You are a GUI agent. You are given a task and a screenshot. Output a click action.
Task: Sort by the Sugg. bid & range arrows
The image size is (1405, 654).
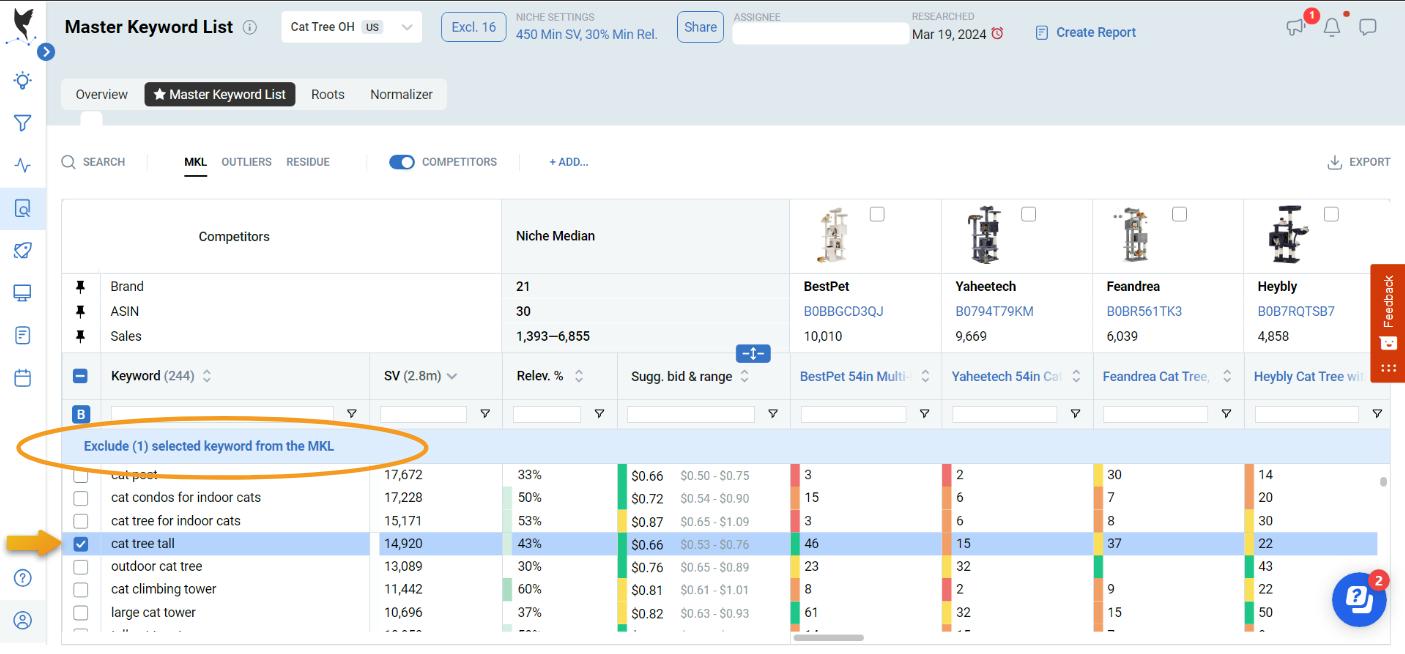[x=745, y=377]
